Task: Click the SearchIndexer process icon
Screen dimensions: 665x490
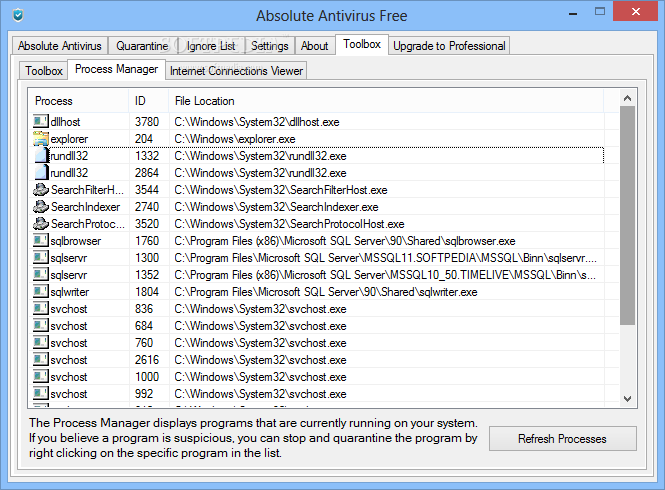Action: pos(41,207)
